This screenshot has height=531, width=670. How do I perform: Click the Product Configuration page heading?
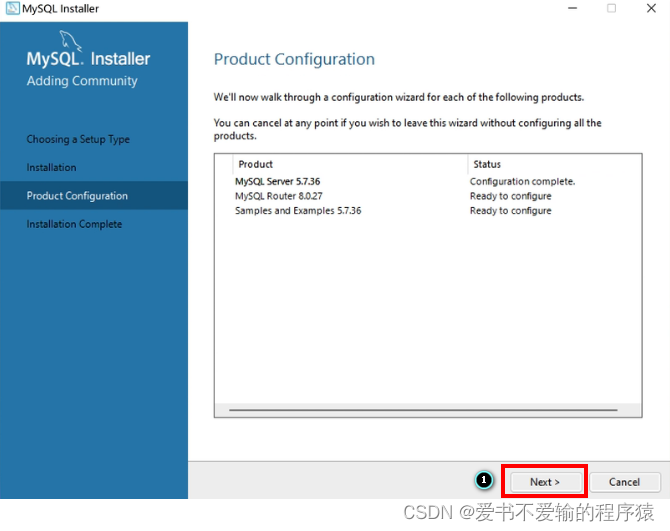coord(294,59)
